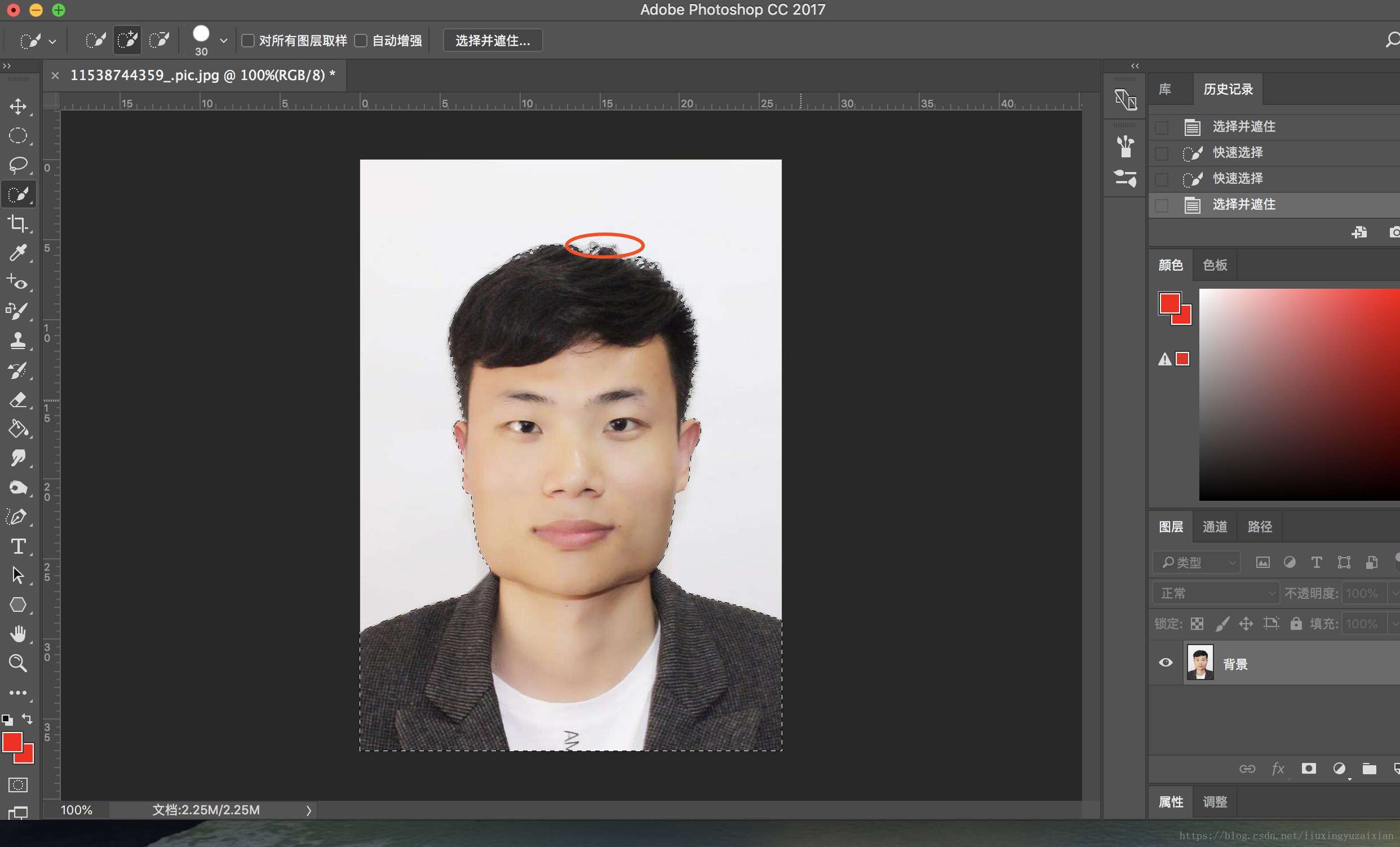The image size is (1400, 847).
Task: Open the 正常 blend mode dropdown
Action: pyautogui.click(x=1215, y=593)
